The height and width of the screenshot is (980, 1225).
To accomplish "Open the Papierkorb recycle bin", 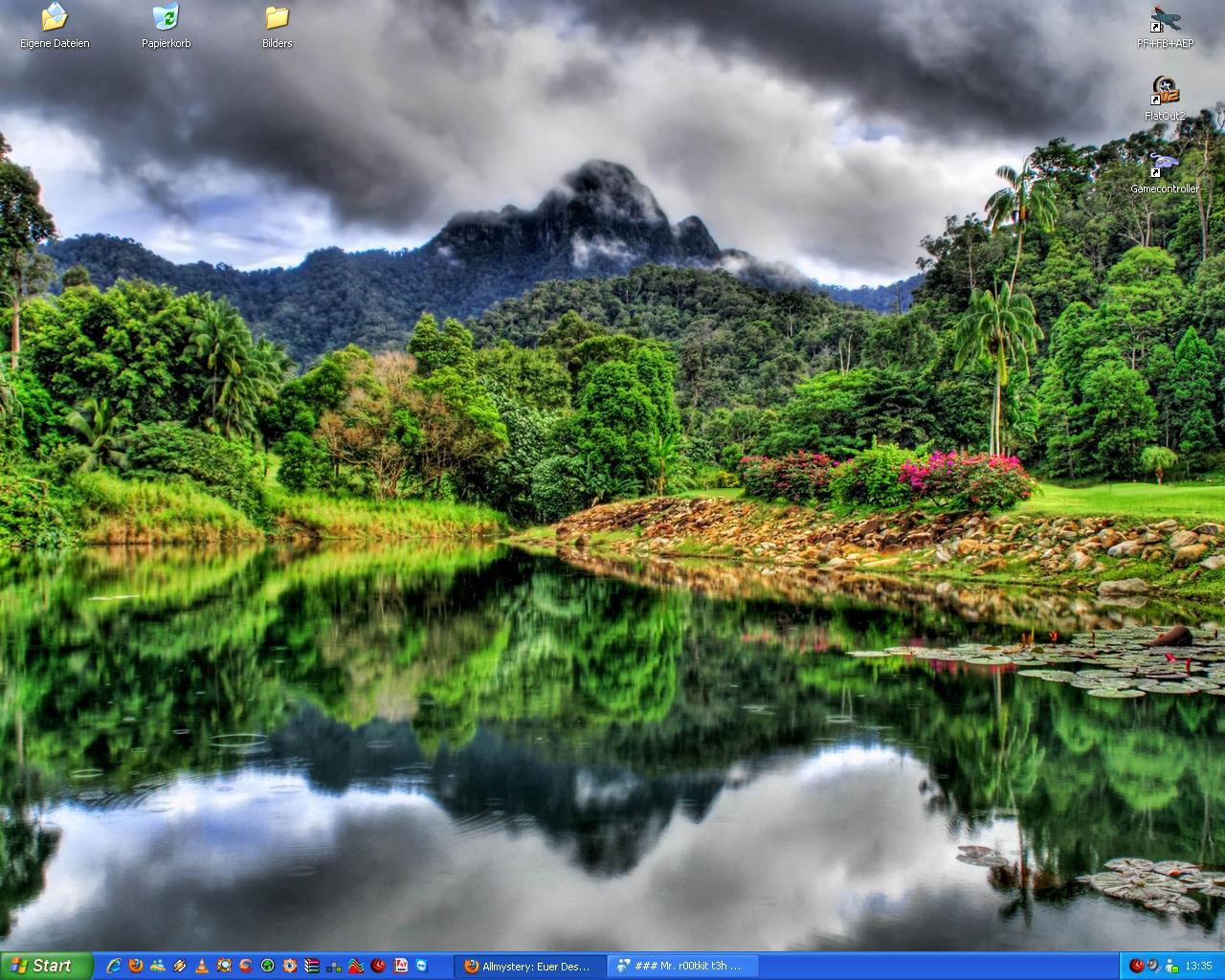I will (166, 26).
